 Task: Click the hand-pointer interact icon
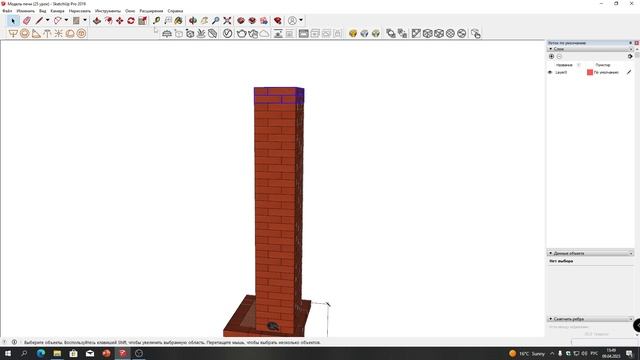pos(476,33)
